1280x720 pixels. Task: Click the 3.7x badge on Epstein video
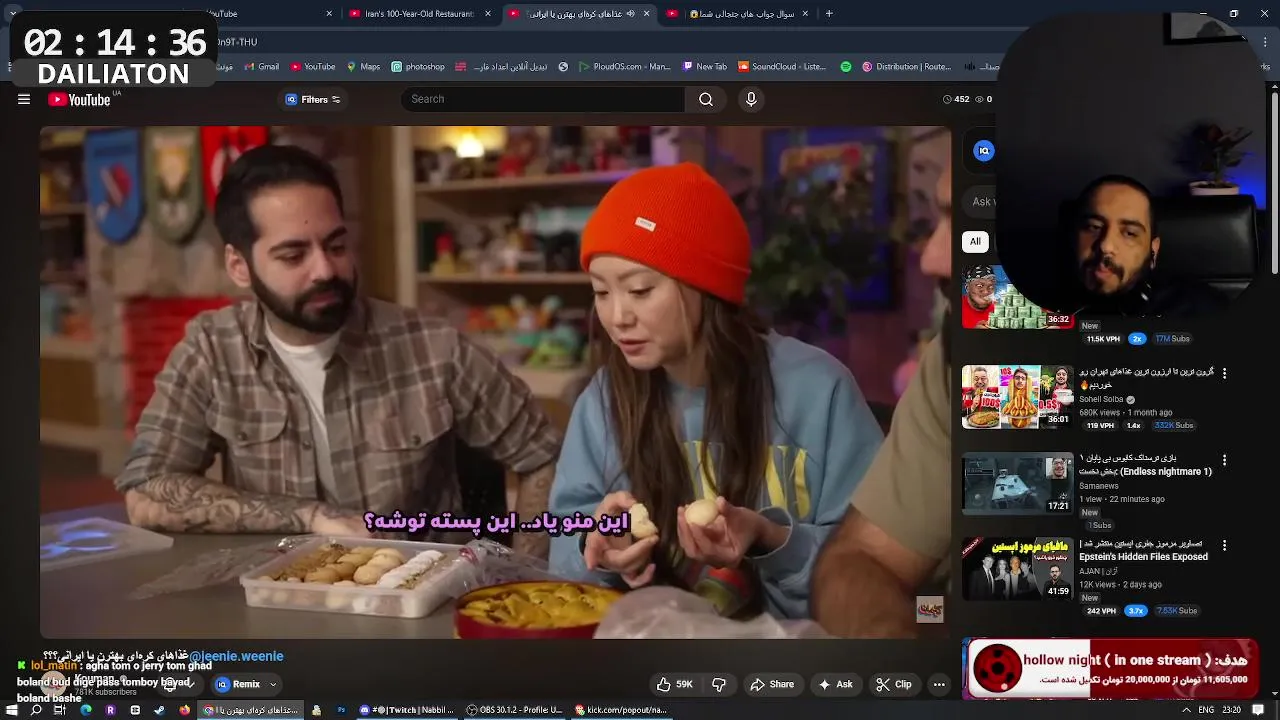(1136, 611)
